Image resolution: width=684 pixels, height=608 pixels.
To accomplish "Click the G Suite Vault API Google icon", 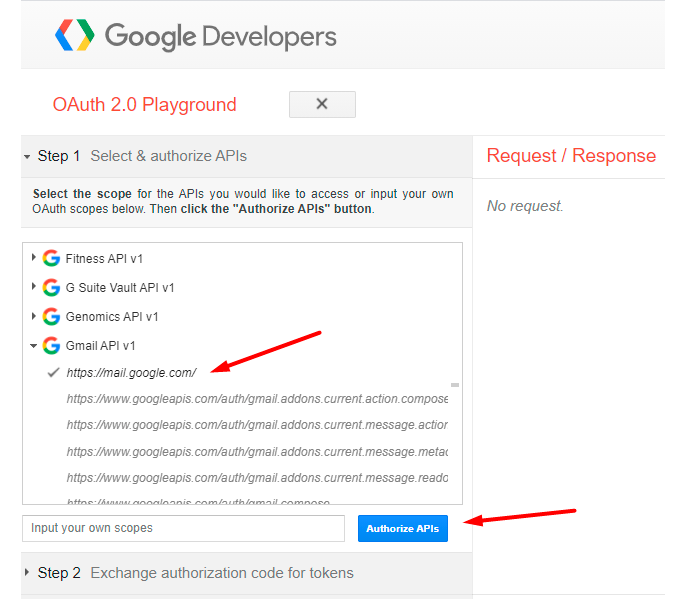I will [x=51, y=287].
